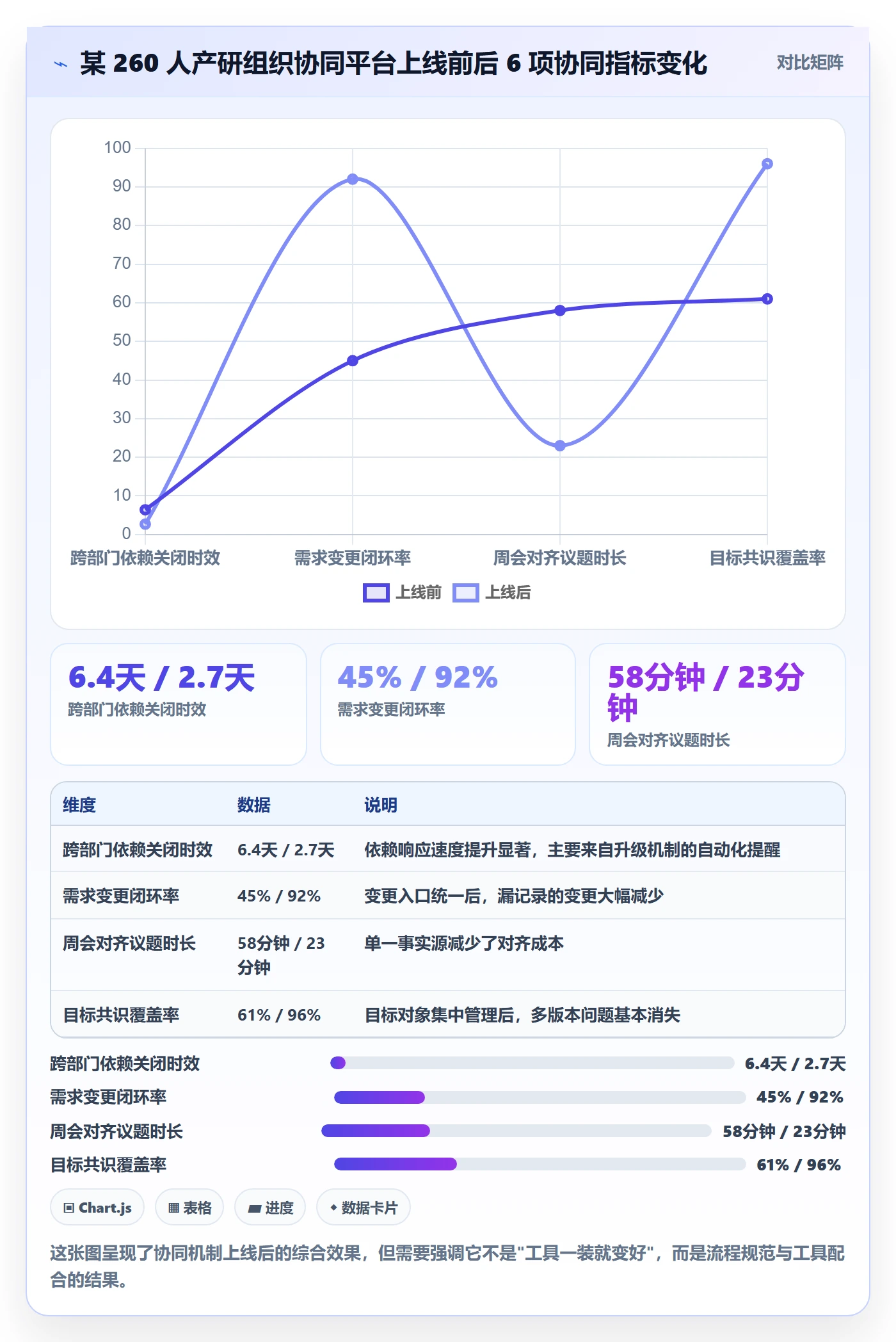896x1342 pixels.
Task: Click progress bar for 跨部门依赖关闭时效
Action: point(532,1063)
